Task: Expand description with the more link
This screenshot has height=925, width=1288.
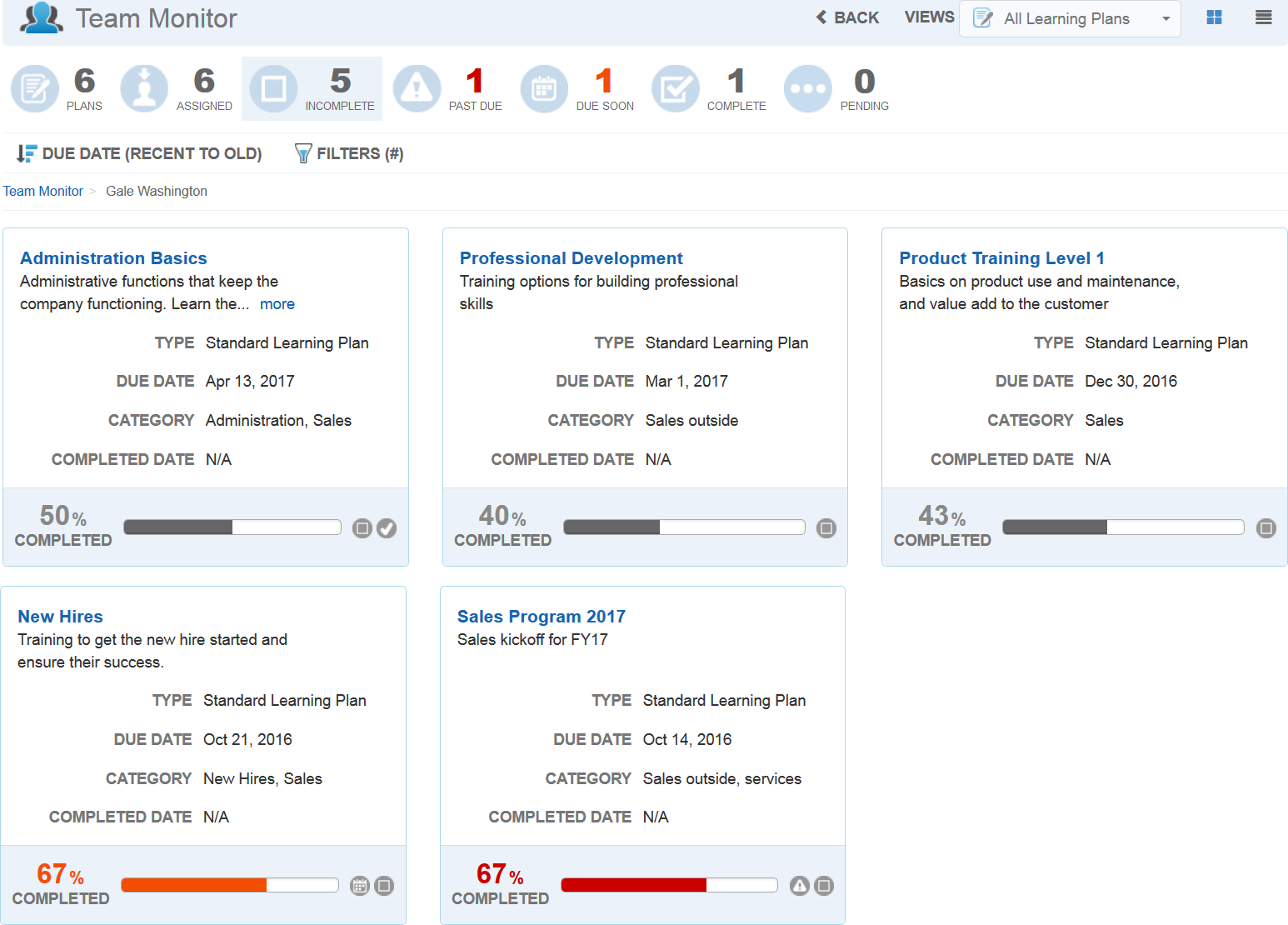Action: [277, 304]
